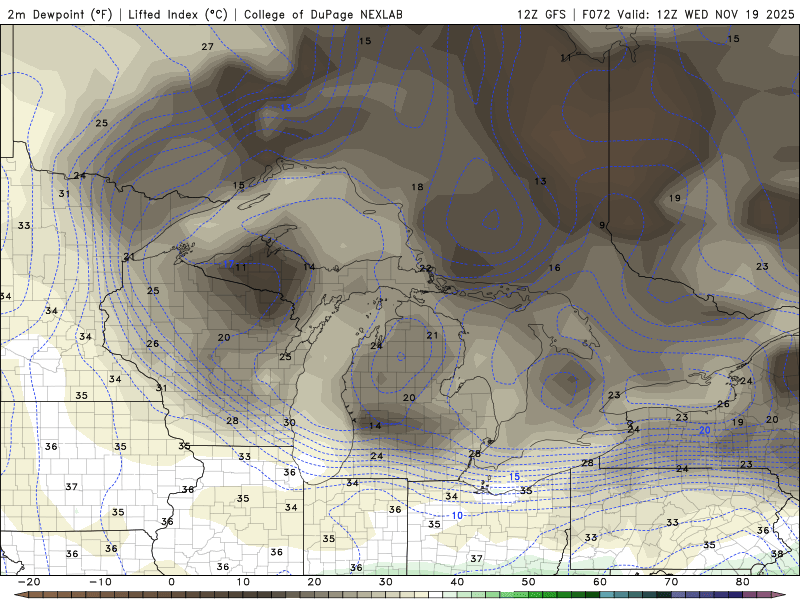Screen dimensions: 800x600
Task: Click the dewpoint value 16 on the map
Action: (x=555, y=267)
